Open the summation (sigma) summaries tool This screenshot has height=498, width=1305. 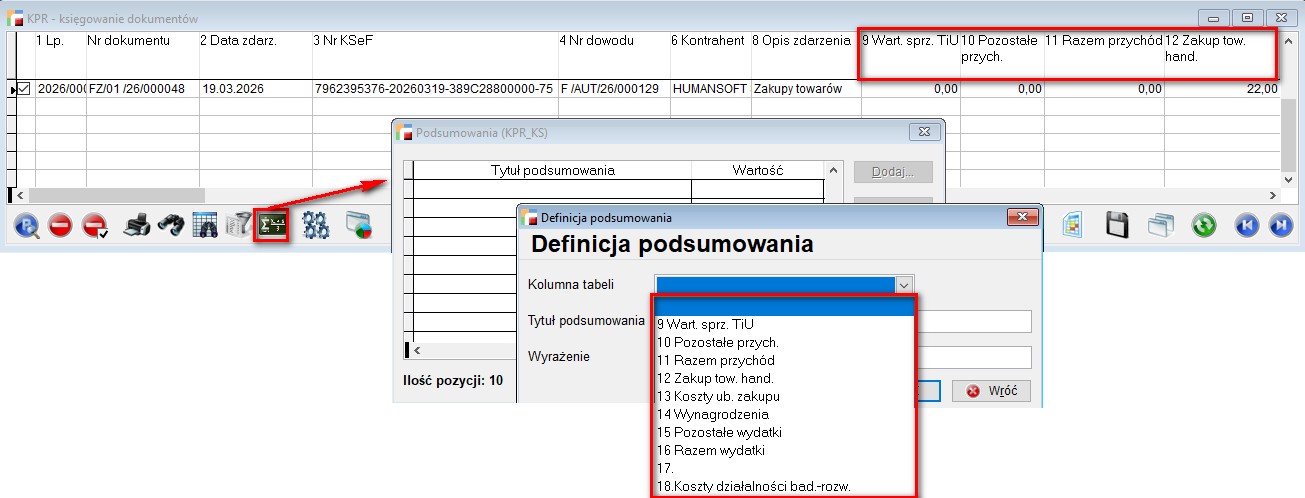[x=271, y=225]
